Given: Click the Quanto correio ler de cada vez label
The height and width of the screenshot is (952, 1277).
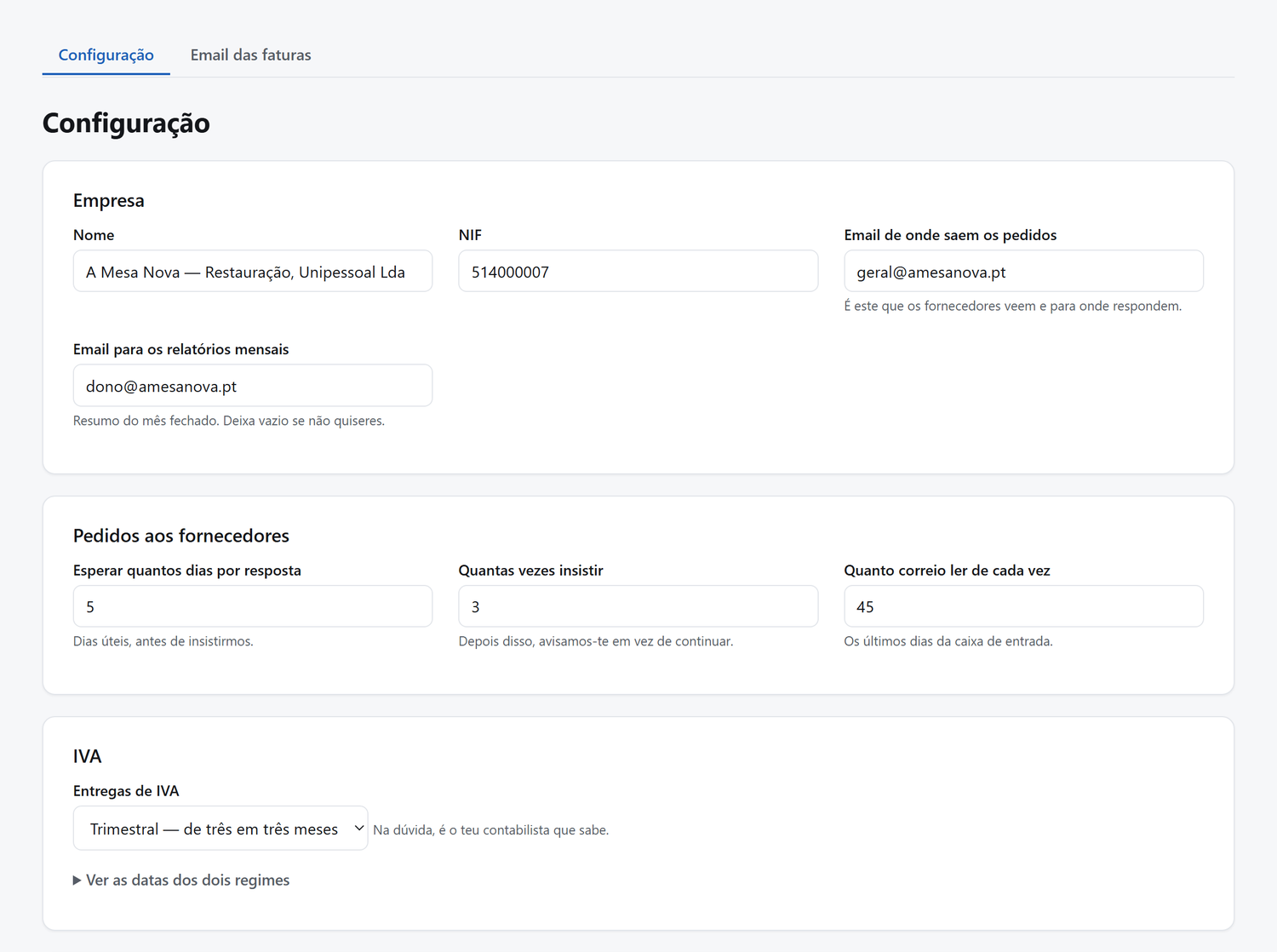Looking at the screenshot, I should click(x=947, y=571).
